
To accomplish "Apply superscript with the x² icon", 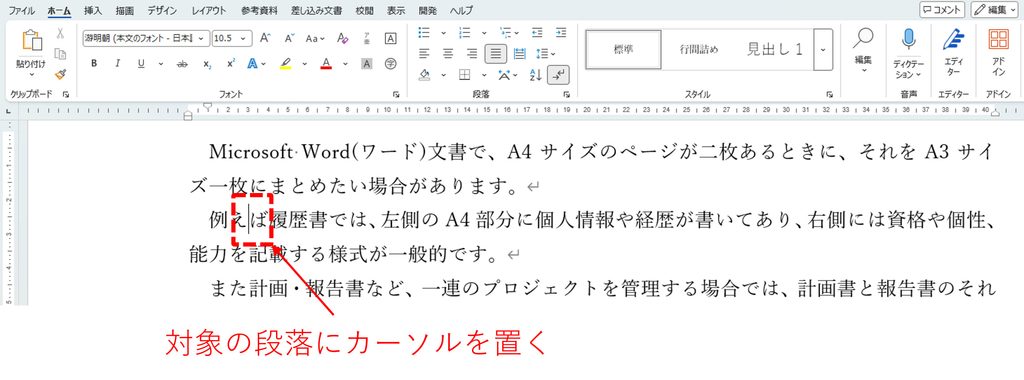I will pyautogui.click(x=231, y=63).
